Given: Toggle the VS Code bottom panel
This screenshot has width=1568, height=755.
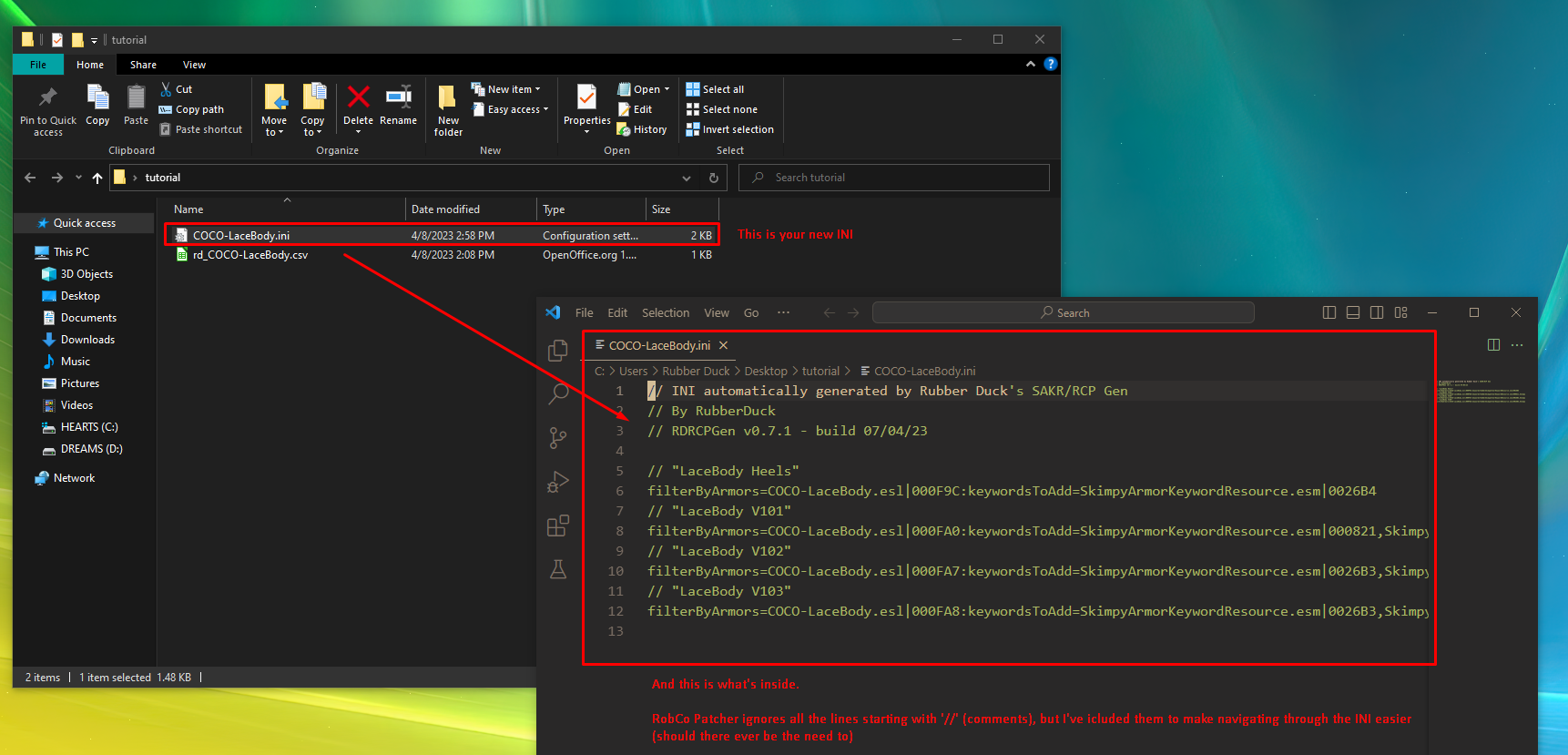Looking at the screenshot, I should pos(1353,312).
